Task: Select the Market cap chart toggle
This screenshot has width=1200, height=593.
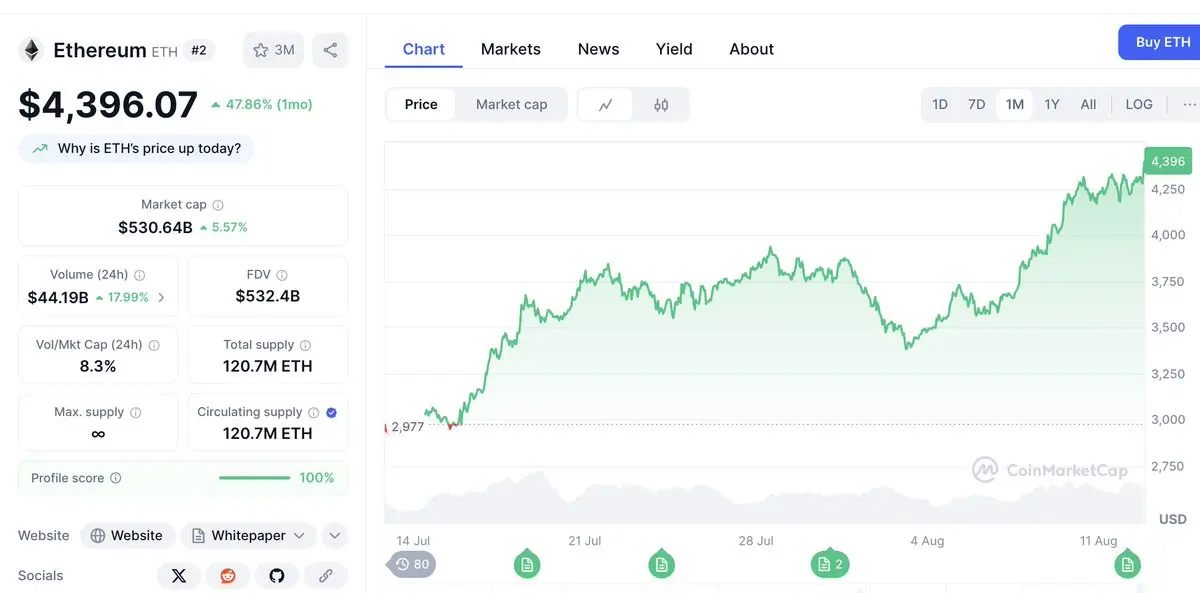Action: tap(511, 105)
